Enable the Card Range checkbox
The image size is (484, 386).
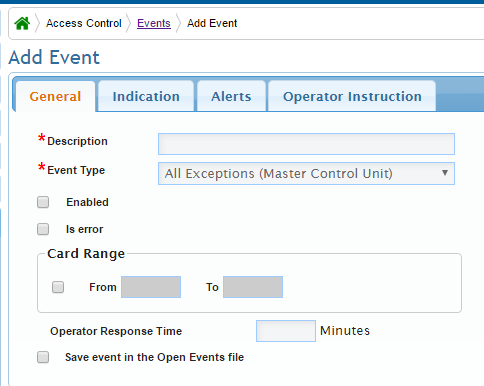[x=58, y=287]
